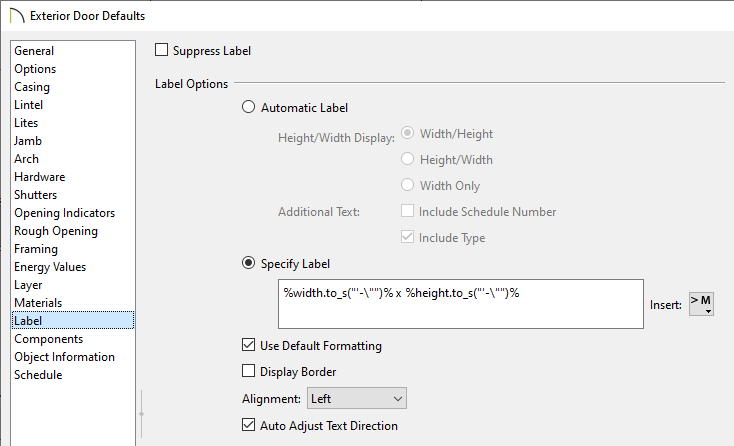Switch to the Casing panel
734x446 pixels.
click(x=32, y=87)
